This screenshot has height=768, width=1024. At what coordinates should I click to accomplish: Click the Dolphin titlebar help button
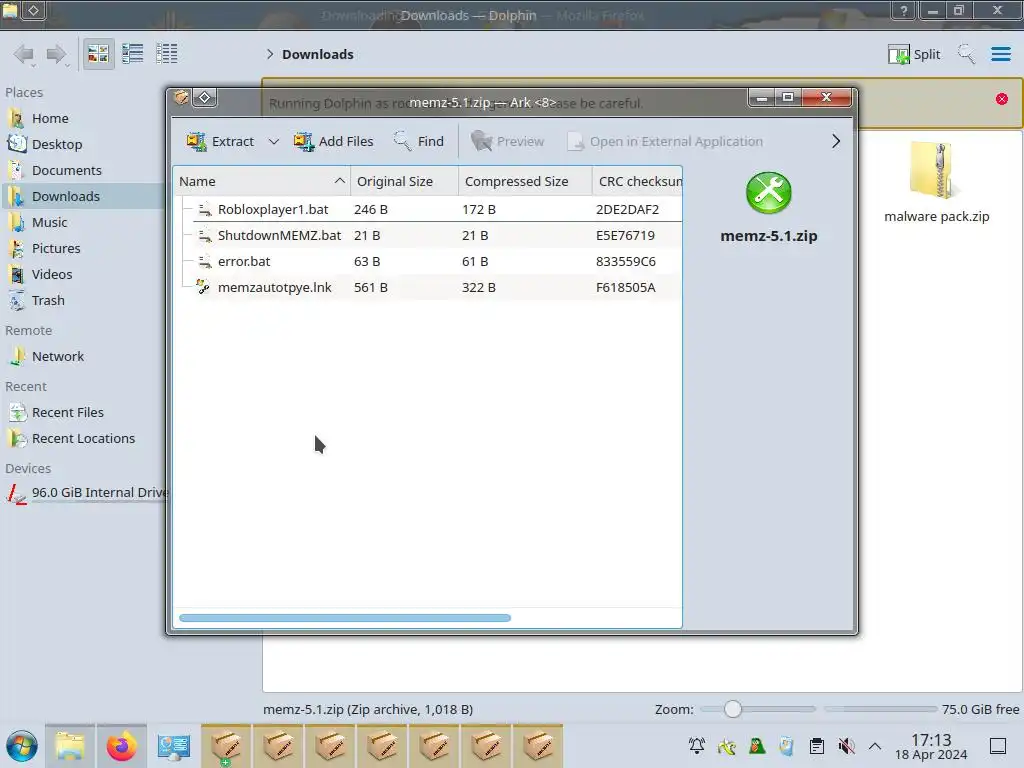pyautogui.click(x=903, y=10)
